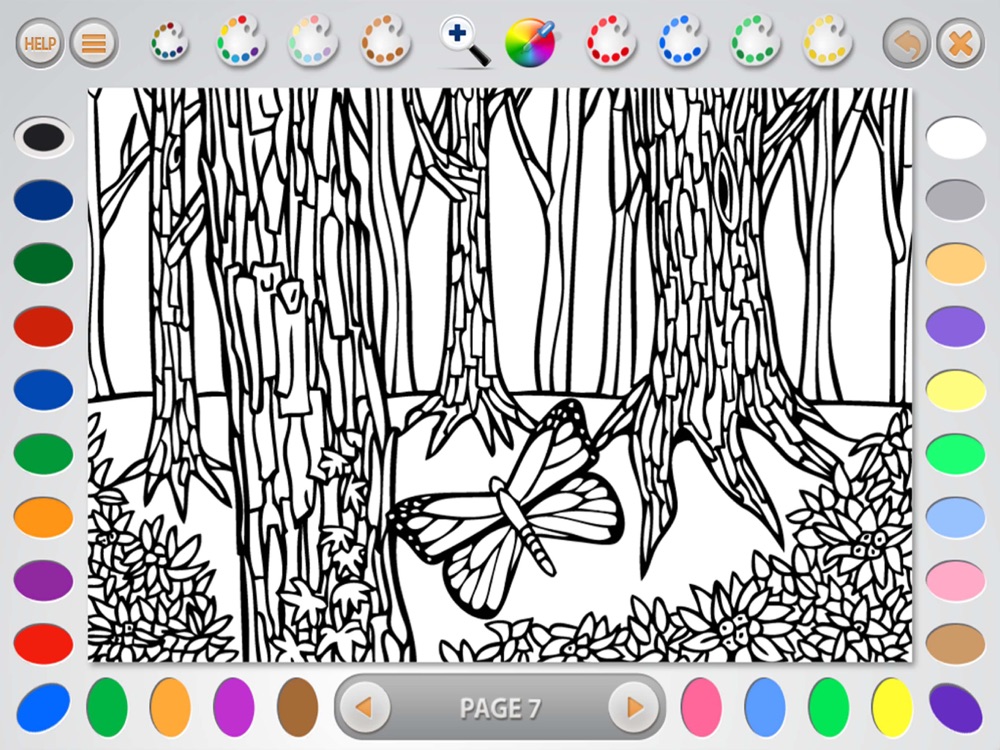Pick the white swatch on right

click(955, 136)
